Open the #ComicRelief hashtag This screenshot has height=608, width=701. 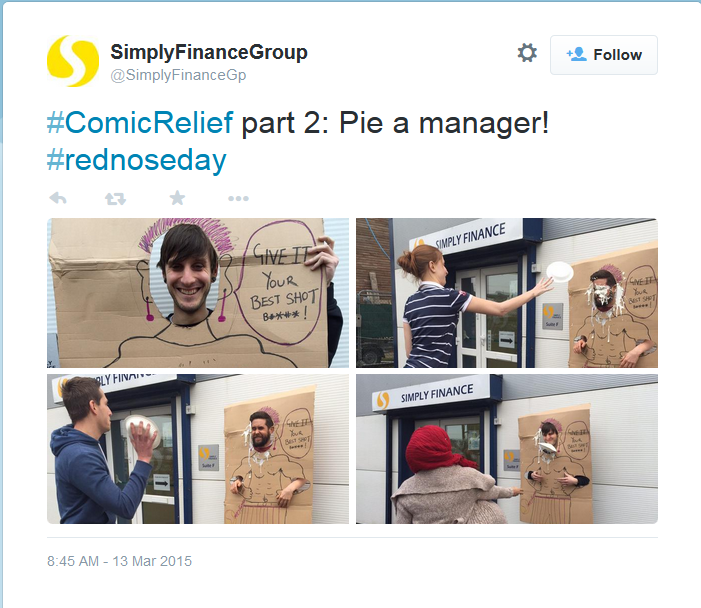(x=140, y=122)
